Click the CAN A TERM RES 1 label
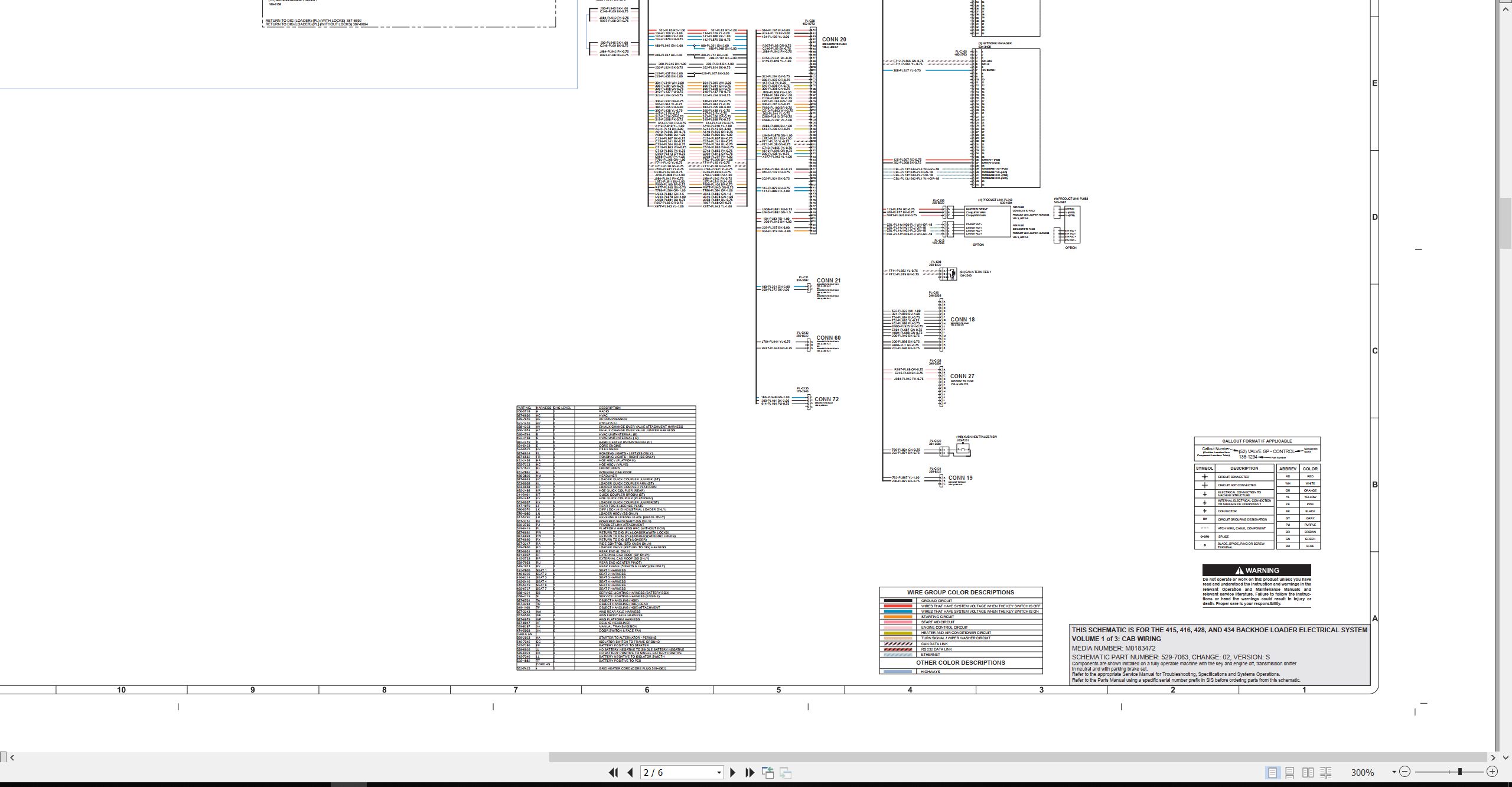This screenshot has height=787, width=1512. pyautogui.click(x=975, y=272)
